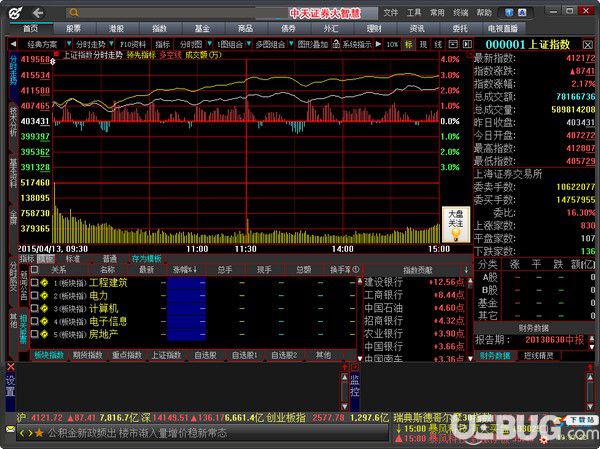600x449 pixels.
Task: Click the yellow diamond icon beside 工程建筑
Action: click(44, 282)
